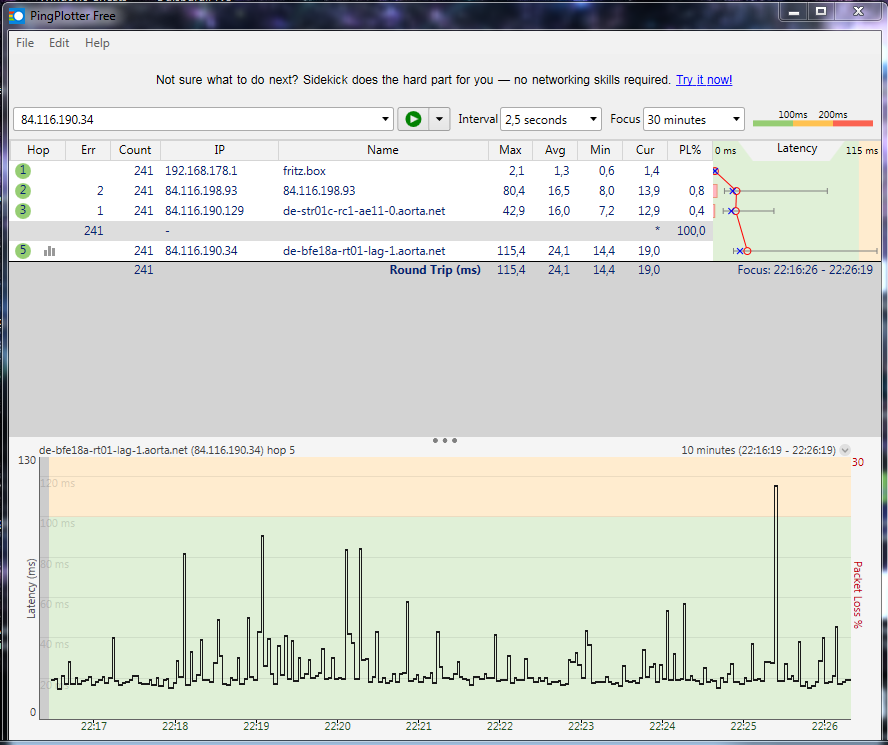Minimize the PingPlotter window

click(x=793, y=11)
